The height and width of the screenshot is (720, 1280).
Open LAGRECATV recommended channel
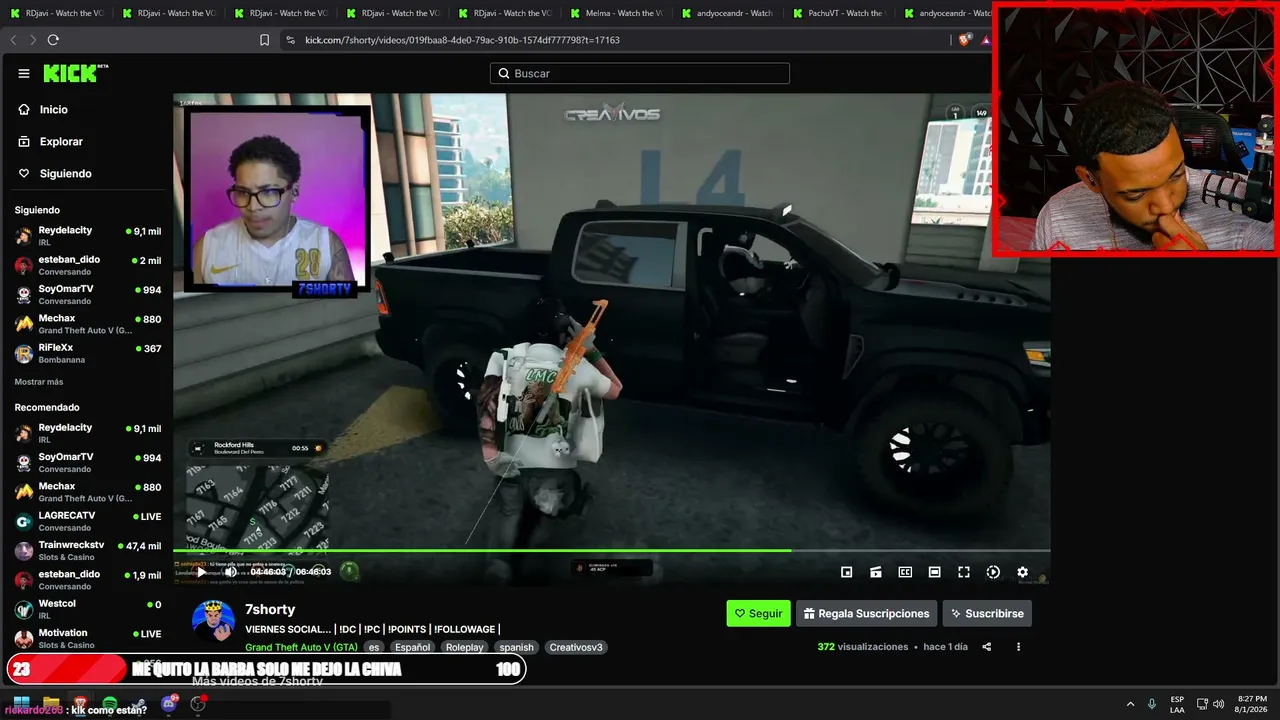(x=88, y=521)
